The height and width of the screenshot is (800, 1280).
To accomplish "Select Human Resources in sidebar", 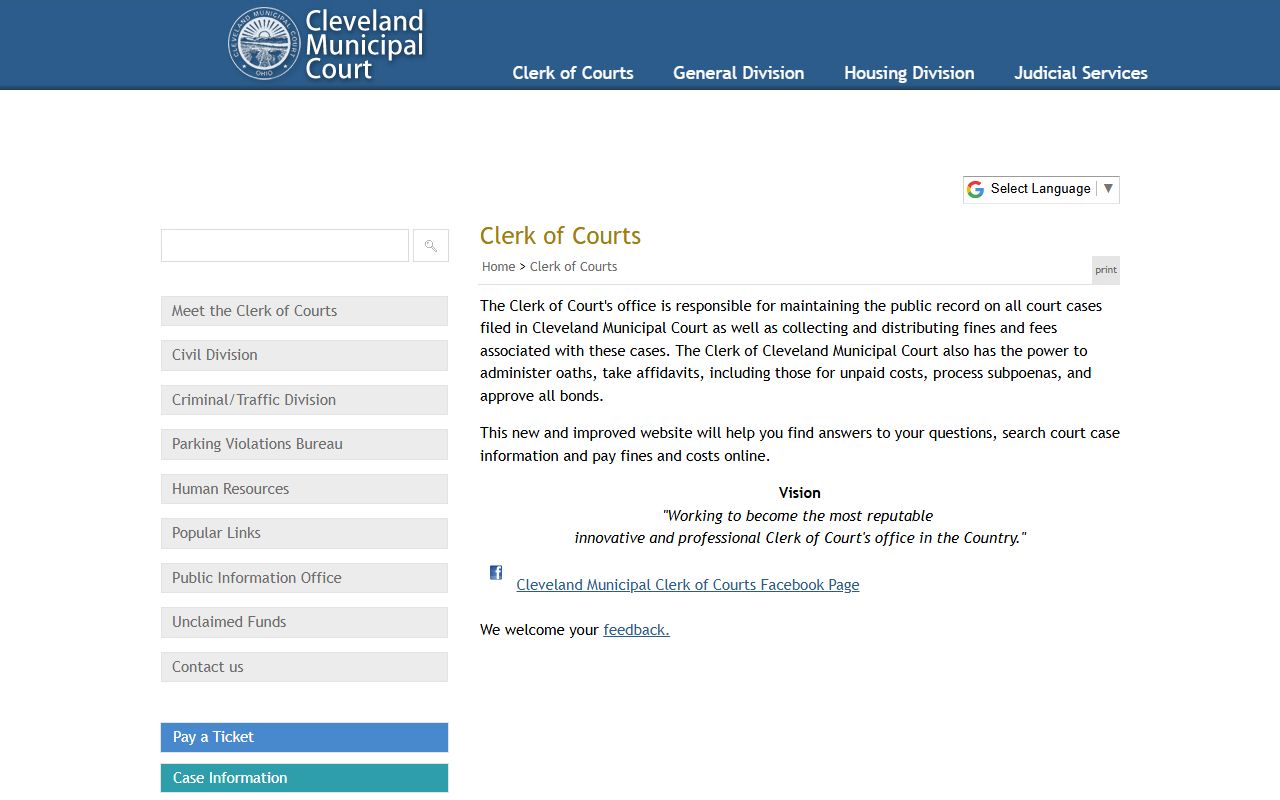I will pos(304,489).
